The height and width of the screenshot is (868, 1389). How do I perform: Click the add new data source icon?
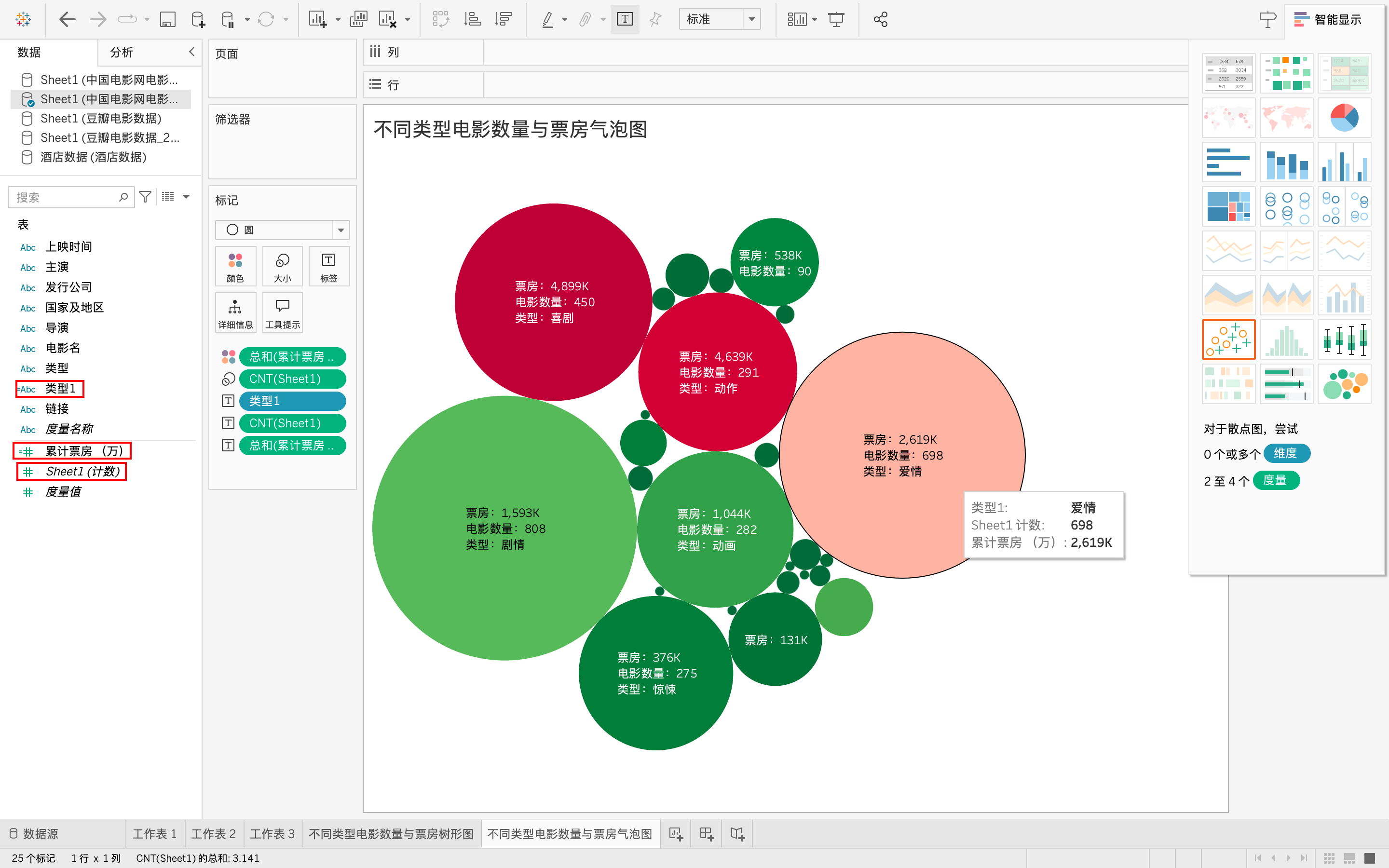[198, 19]
